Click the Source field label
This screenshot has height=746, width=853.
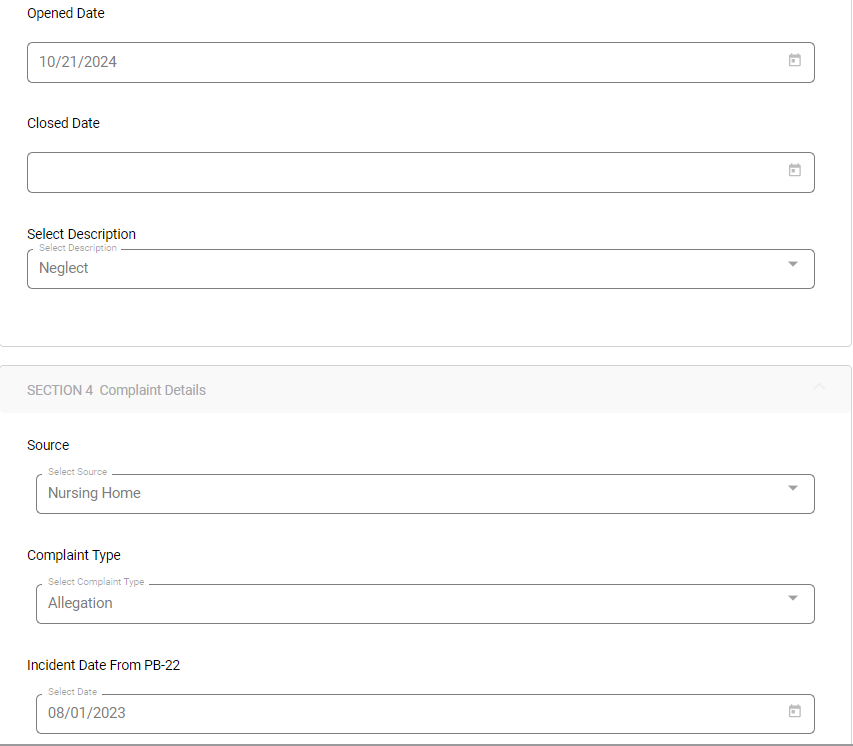[48, 445]
